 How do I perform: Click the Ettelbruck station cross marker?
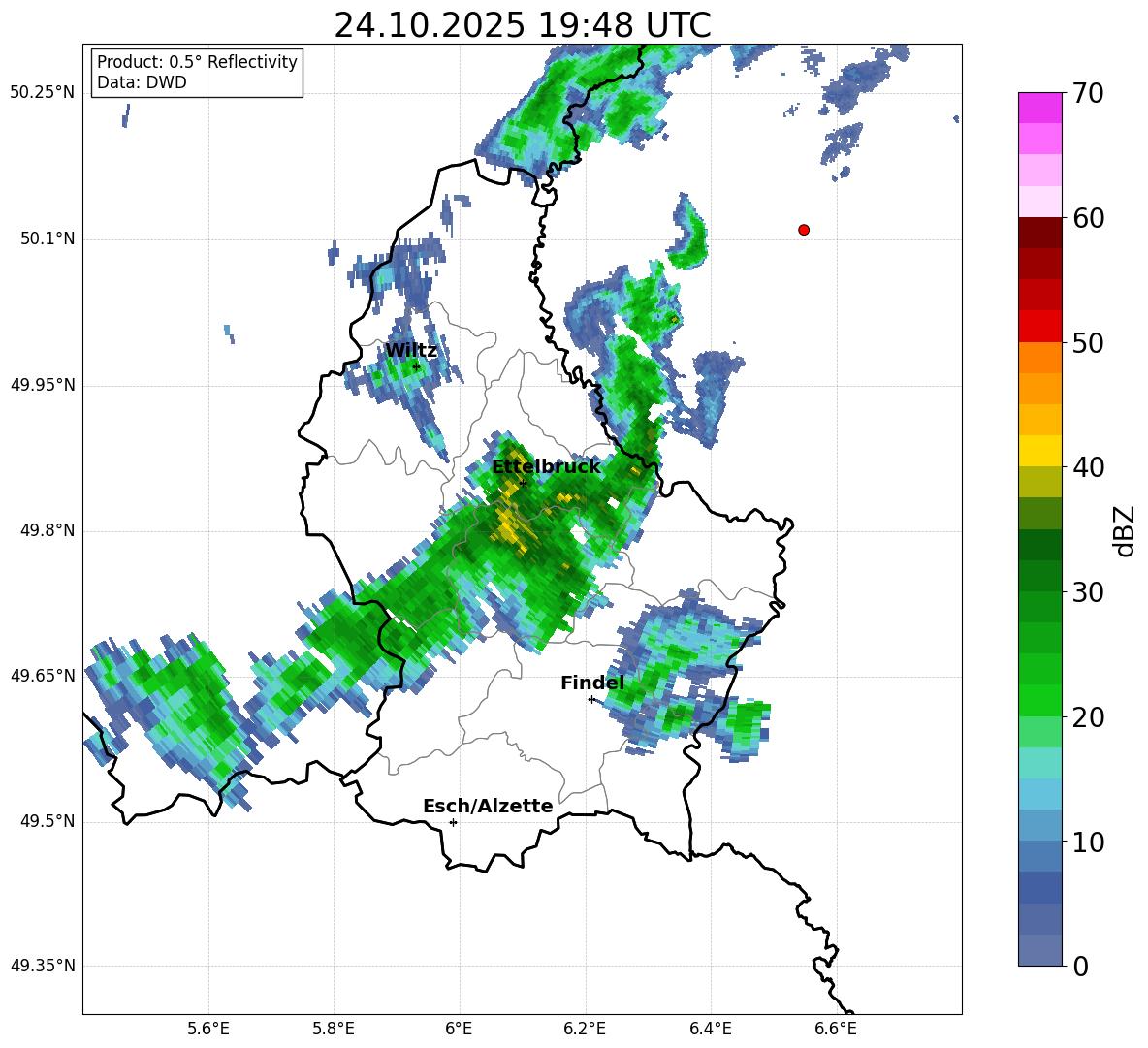point(523,482)
